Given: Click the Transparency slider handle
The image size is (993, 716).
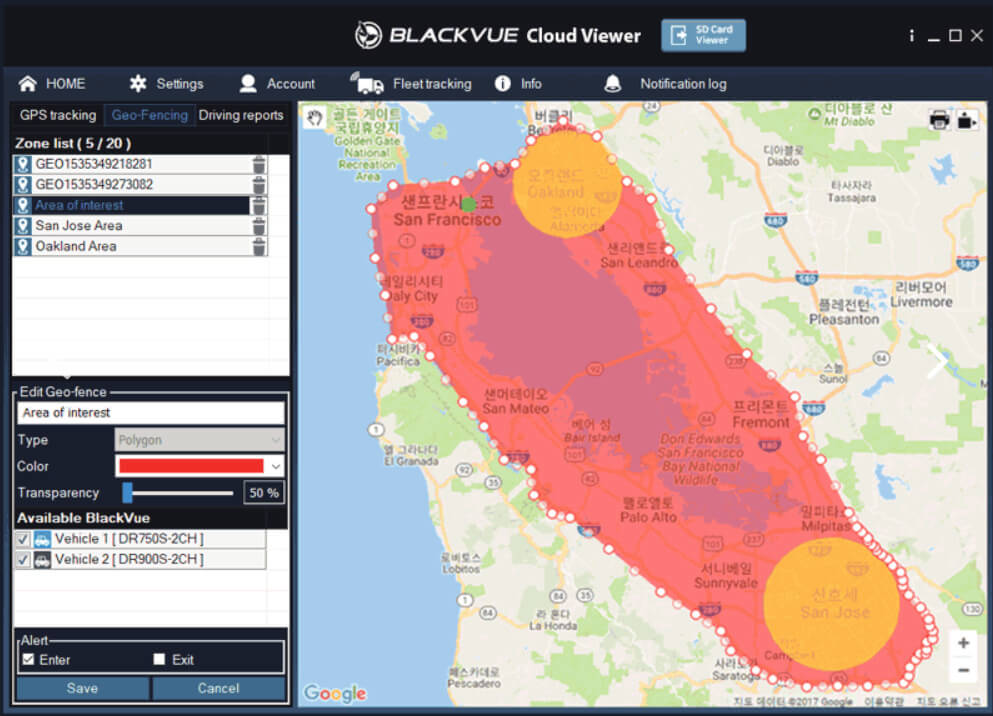Looking at the screenshot, I should click(128, 492).
